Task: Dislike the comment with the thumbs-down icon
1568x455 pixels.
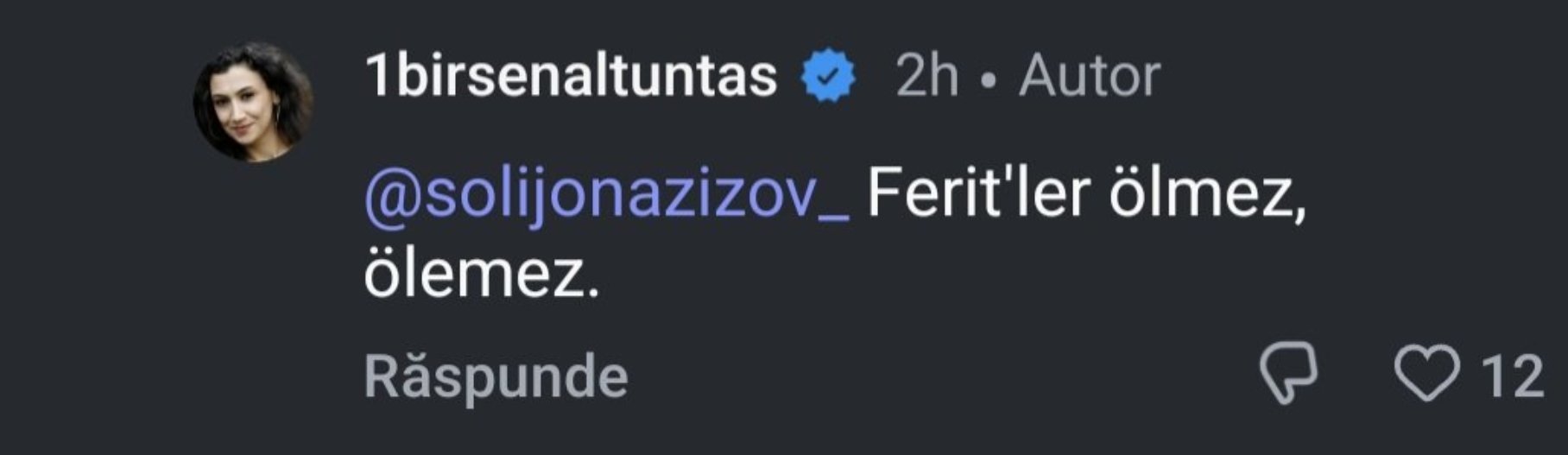Action: [1287, 376]
